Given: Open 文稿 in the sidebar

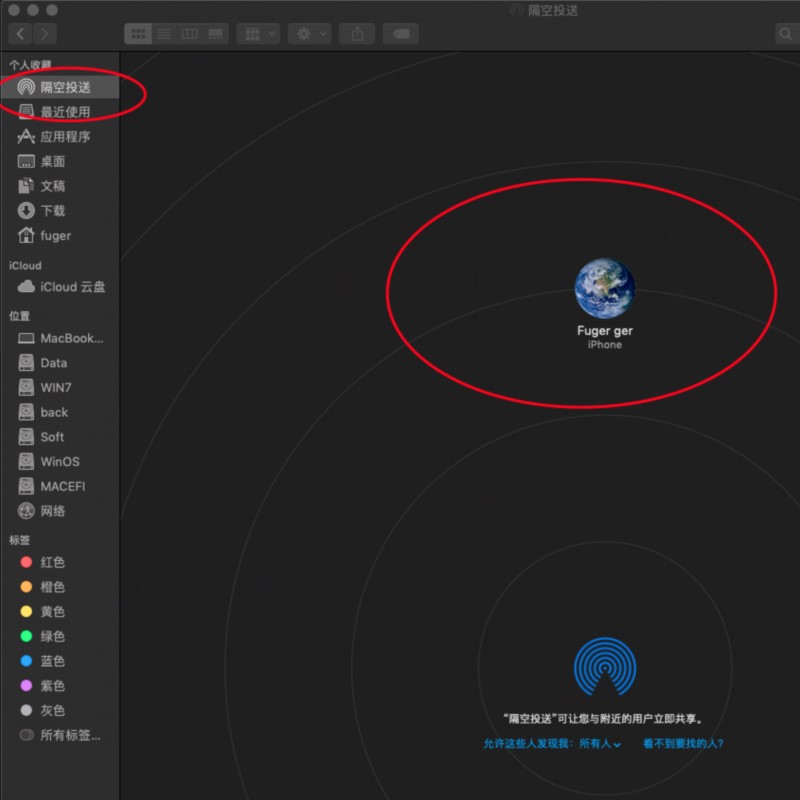Looking at the screenshot, I should click(x=60, y=186).
